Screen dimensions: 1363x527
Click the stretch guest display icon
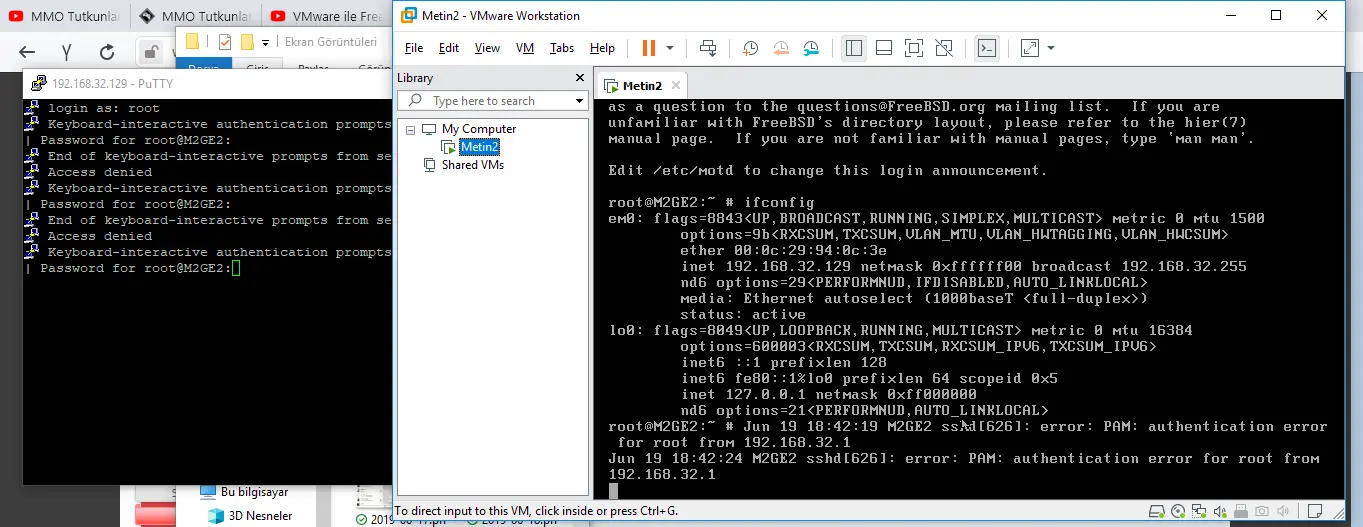pos(1030,48)
